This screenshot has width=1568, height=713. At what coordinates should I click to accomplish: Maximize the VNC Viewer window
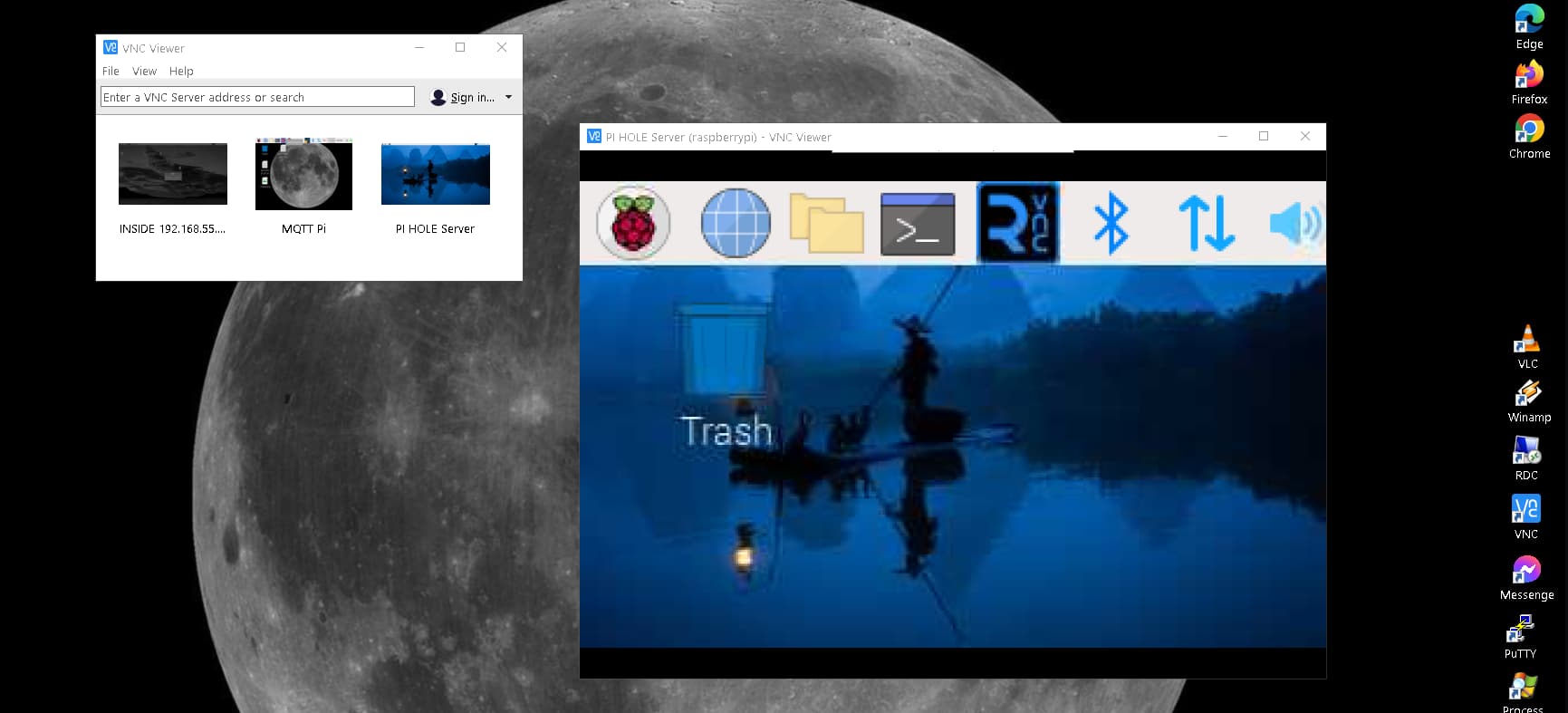point(460,47)
